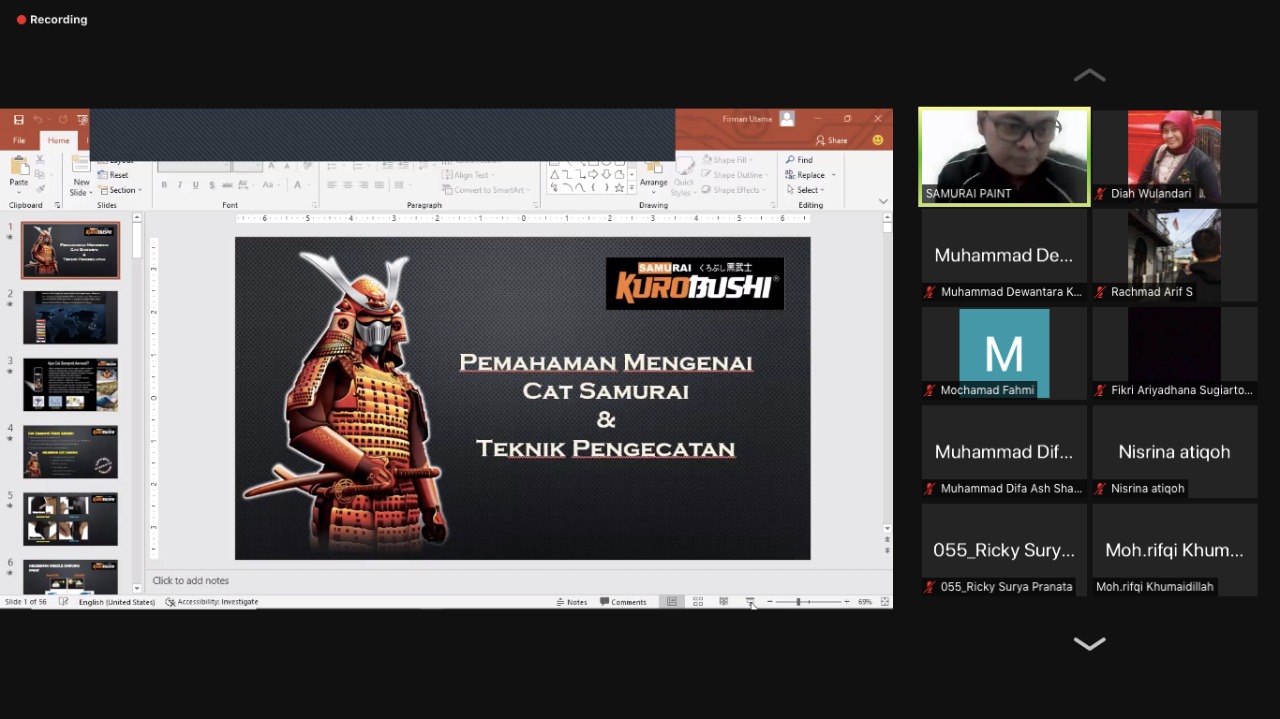
Task: Click the Save icon in the title bar
Action: 18,120
